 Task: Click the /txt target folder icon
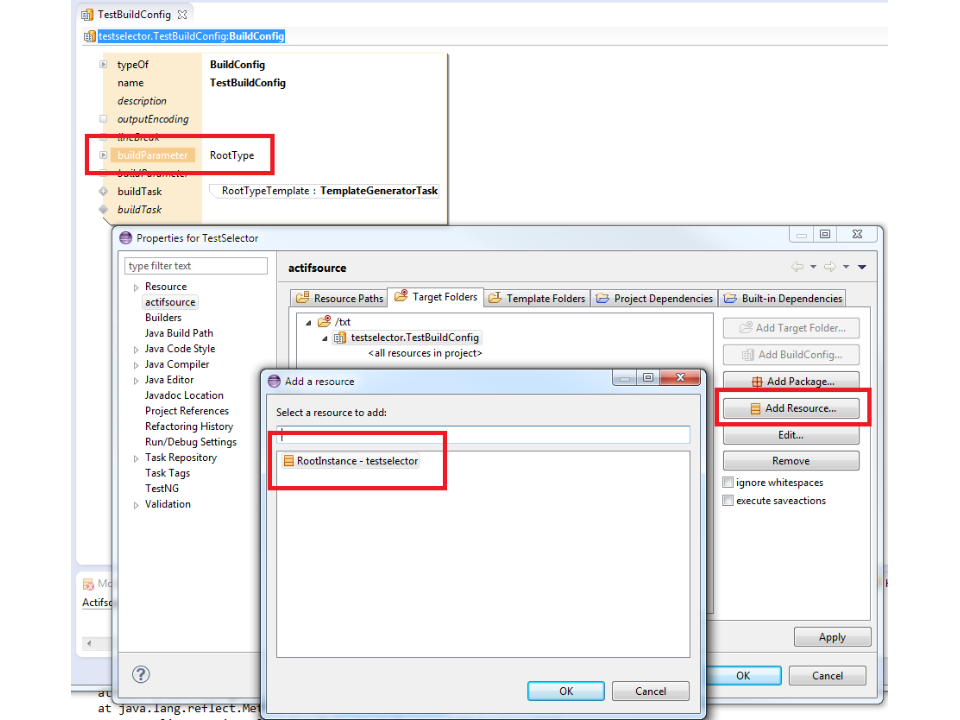pos(324,322)
